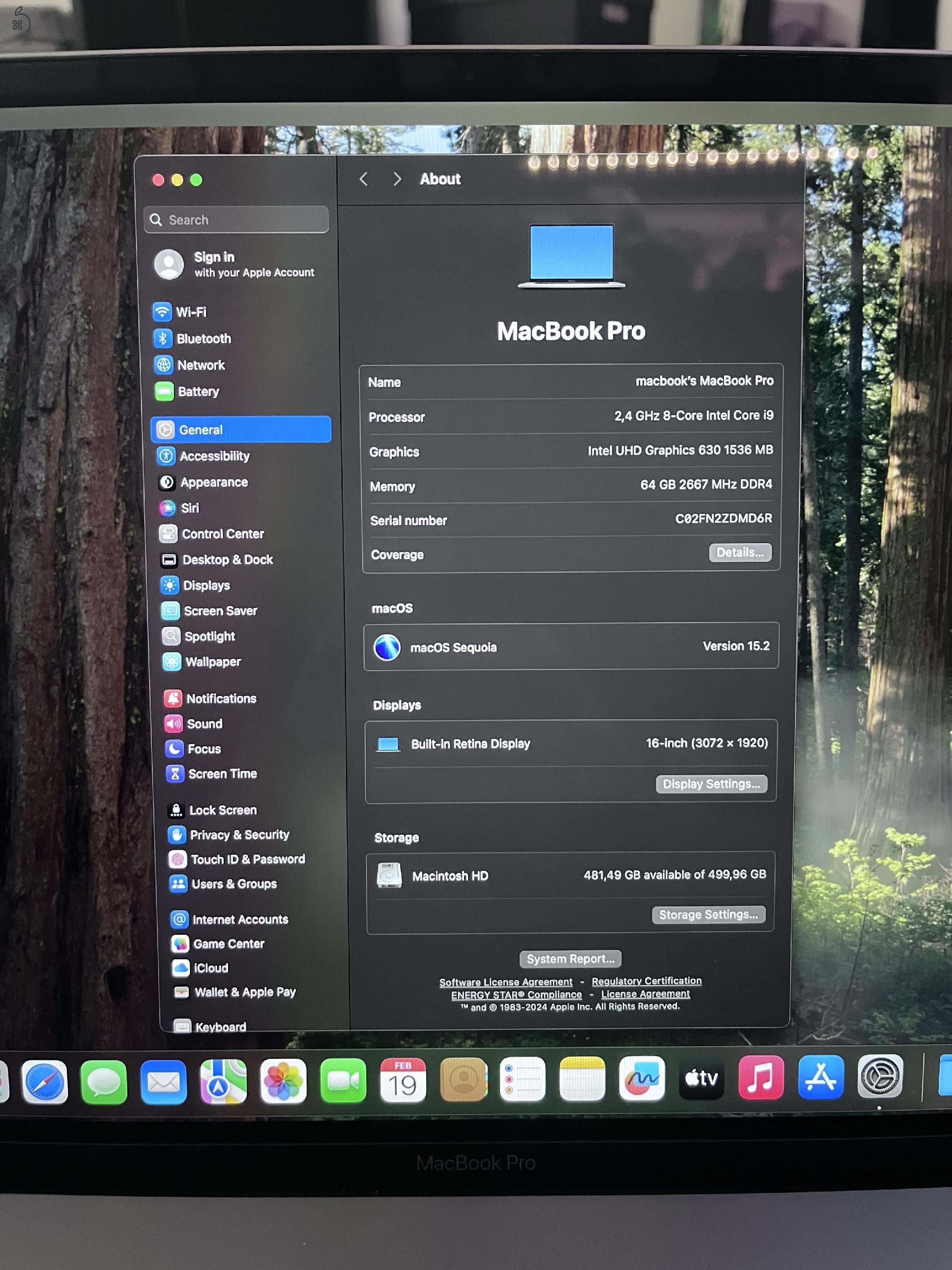Open Mail from the Dock
952x1270 pixels.
[x=164, y=1082]
